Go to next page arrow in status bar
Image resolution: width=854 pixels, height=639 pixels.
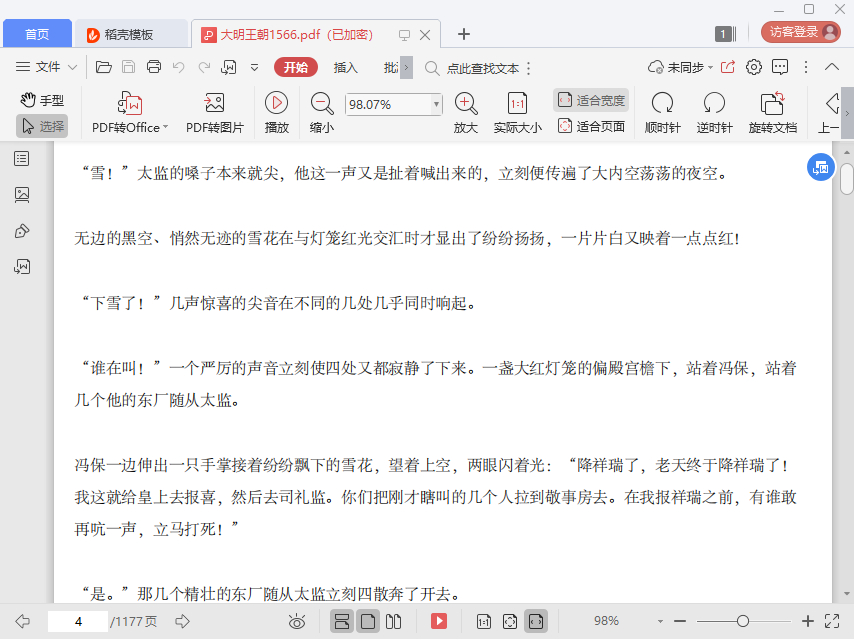pyautogui.click(x=182, y=621)
